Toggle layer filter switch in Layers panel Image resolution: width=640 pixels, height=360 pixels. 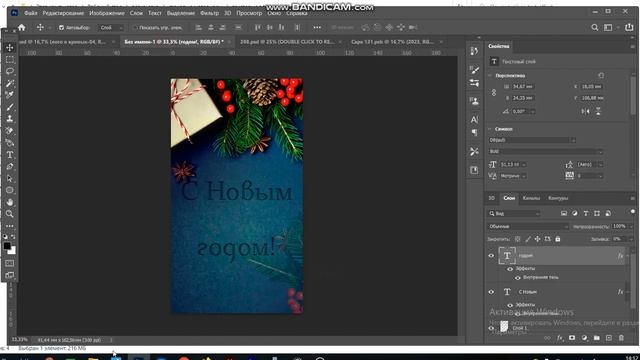(633, 212)
